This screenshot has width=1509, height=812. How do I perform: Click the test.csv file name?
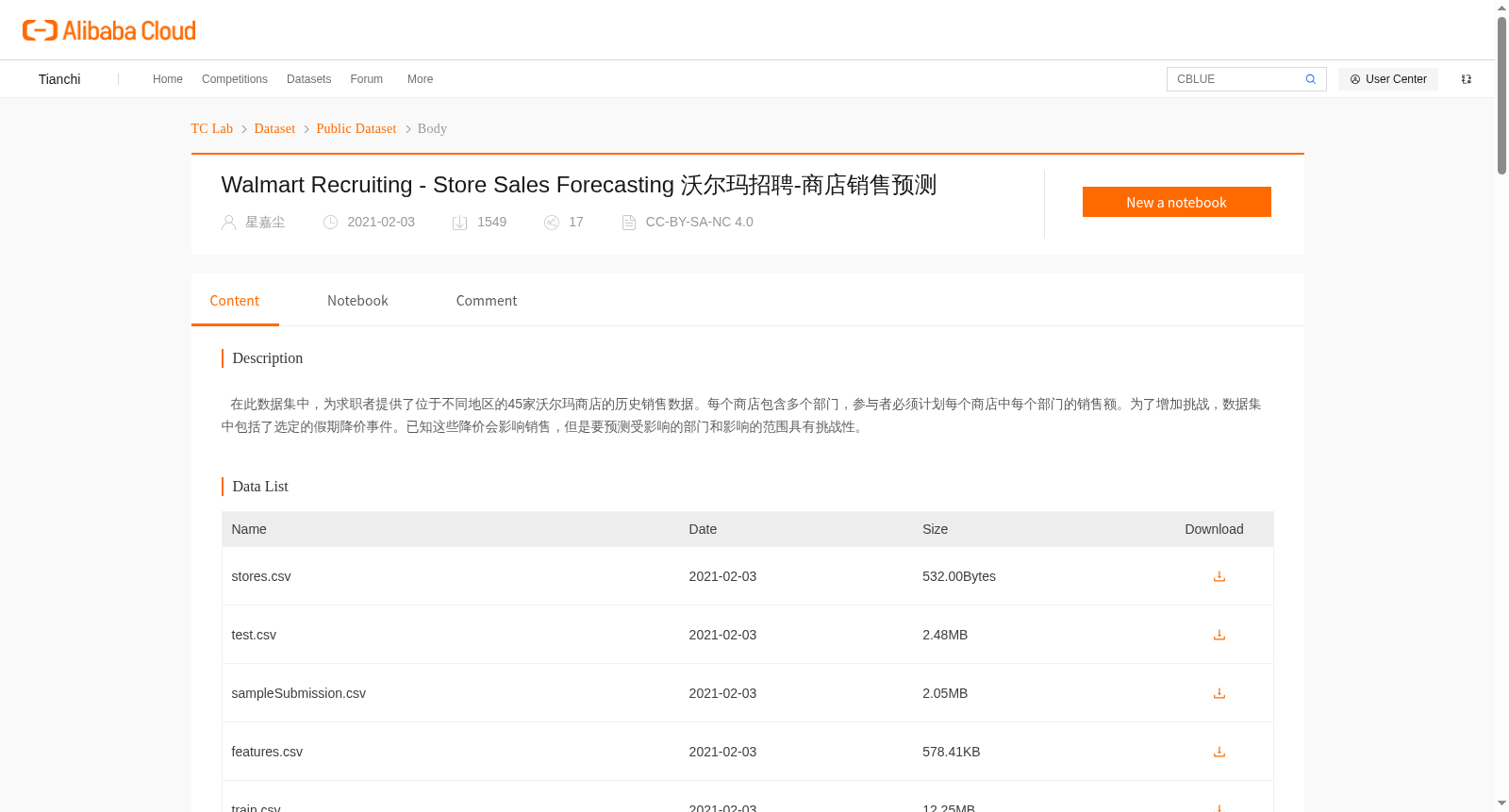click(254, 635)
